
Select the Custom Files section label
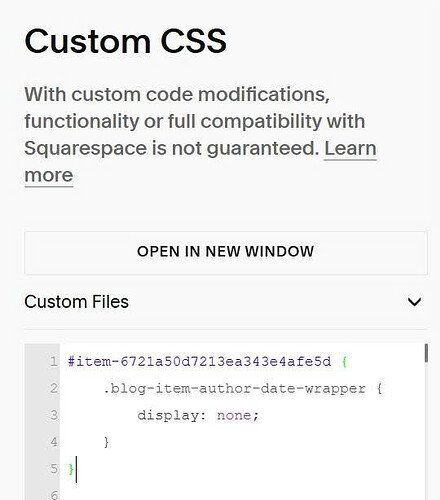coord(76,302)
